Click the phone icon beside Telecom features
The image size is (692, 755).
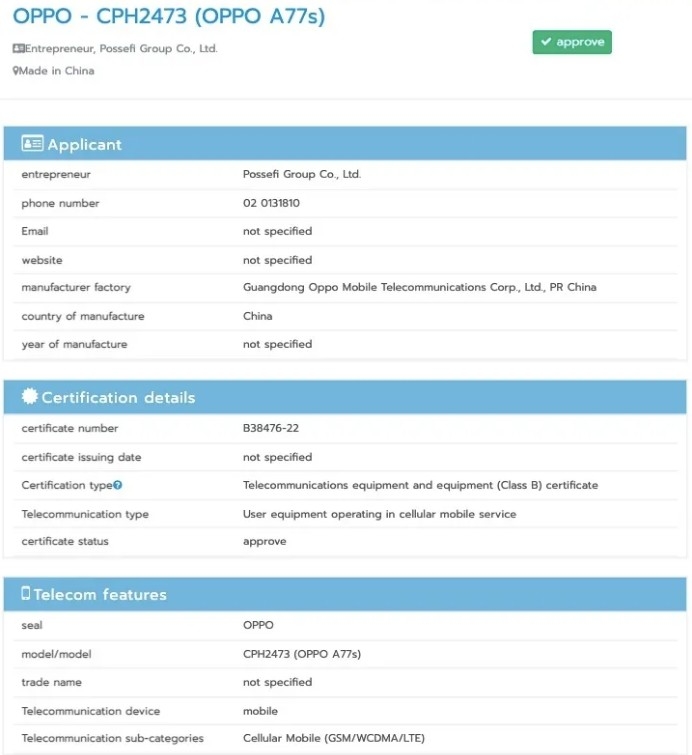(x=26, y=594)
